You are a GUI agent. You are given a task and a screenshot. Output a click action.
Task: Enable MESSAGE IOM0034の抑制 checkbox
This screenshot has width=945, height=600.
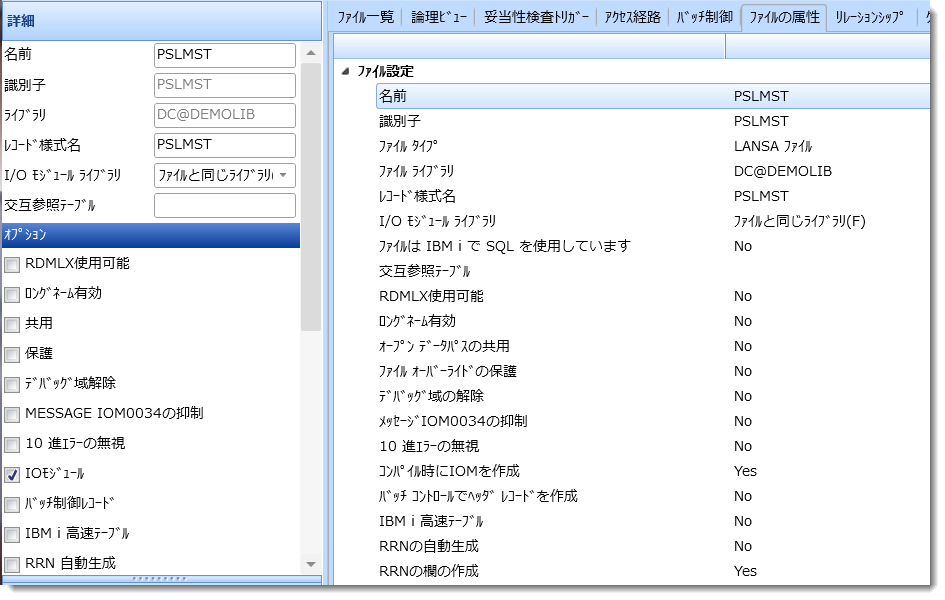12,415
